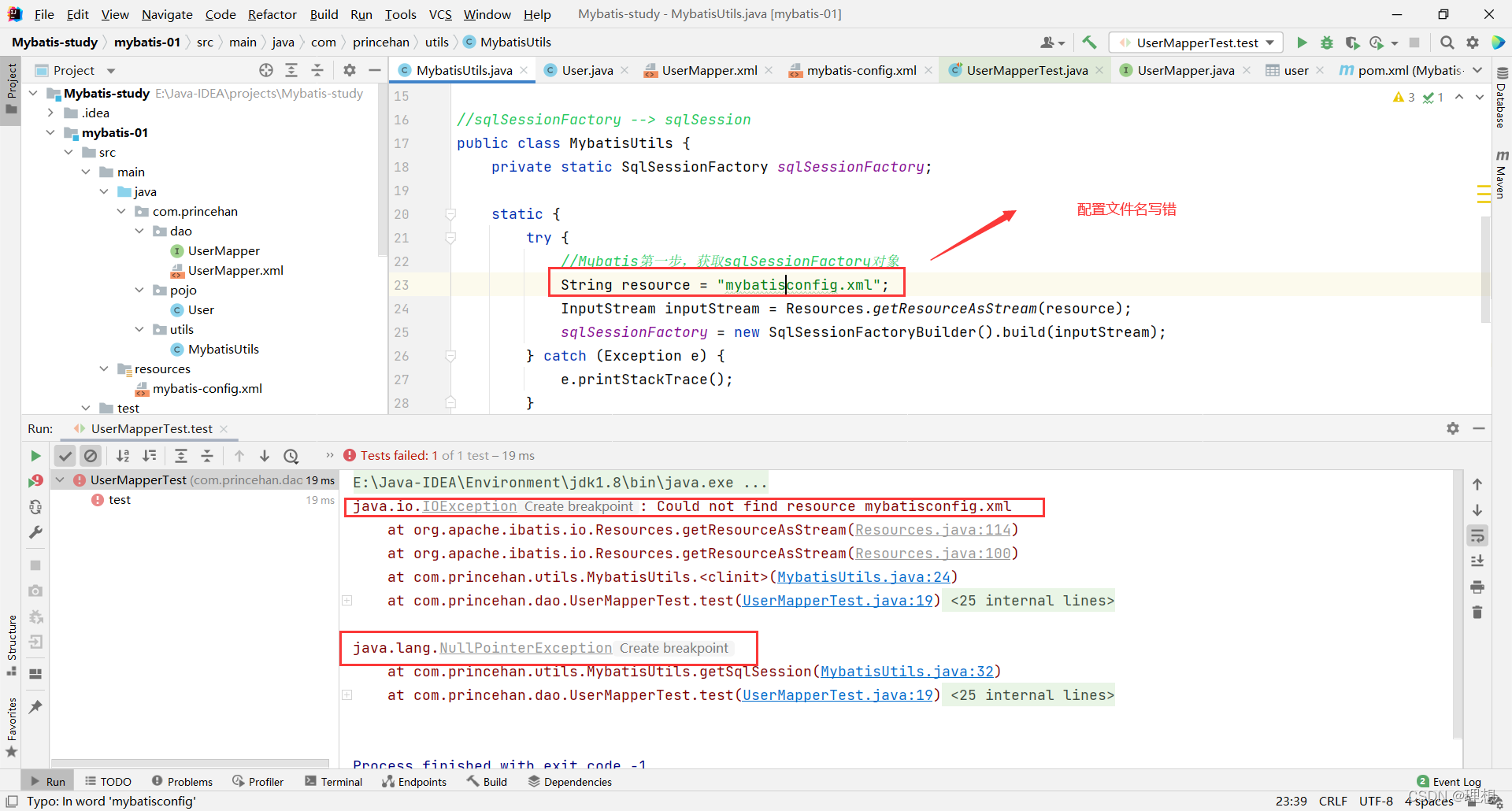
Task: Rerun failed tests icon
Action: tap(35, 480)
